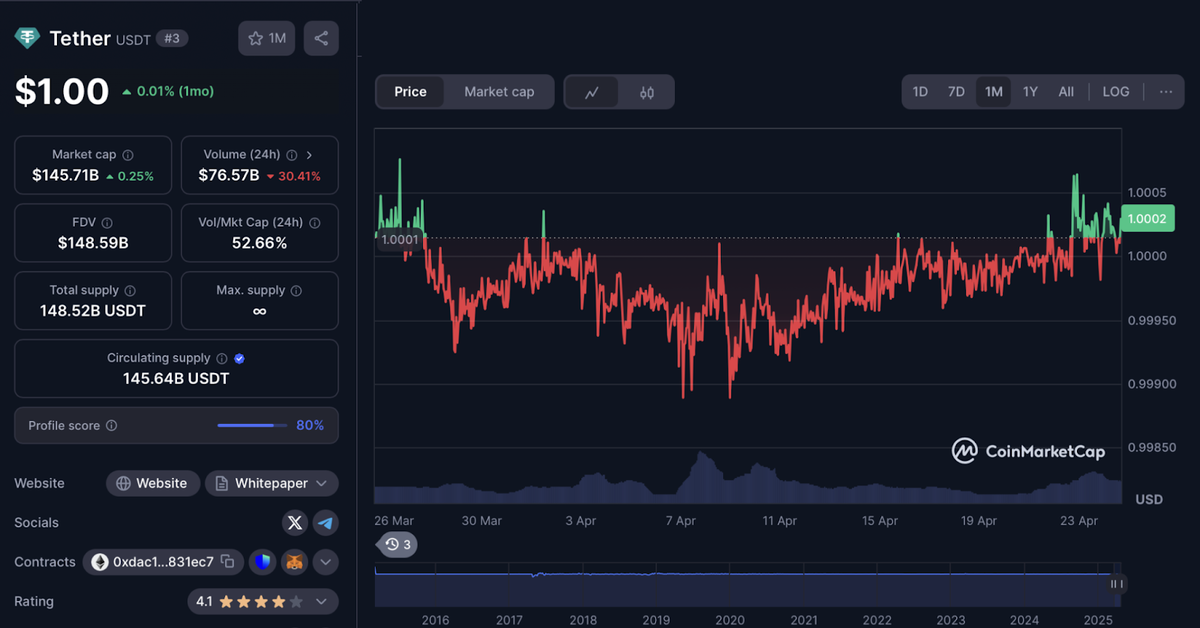Select the line chart icon
1200x628 pixels.
592,91
